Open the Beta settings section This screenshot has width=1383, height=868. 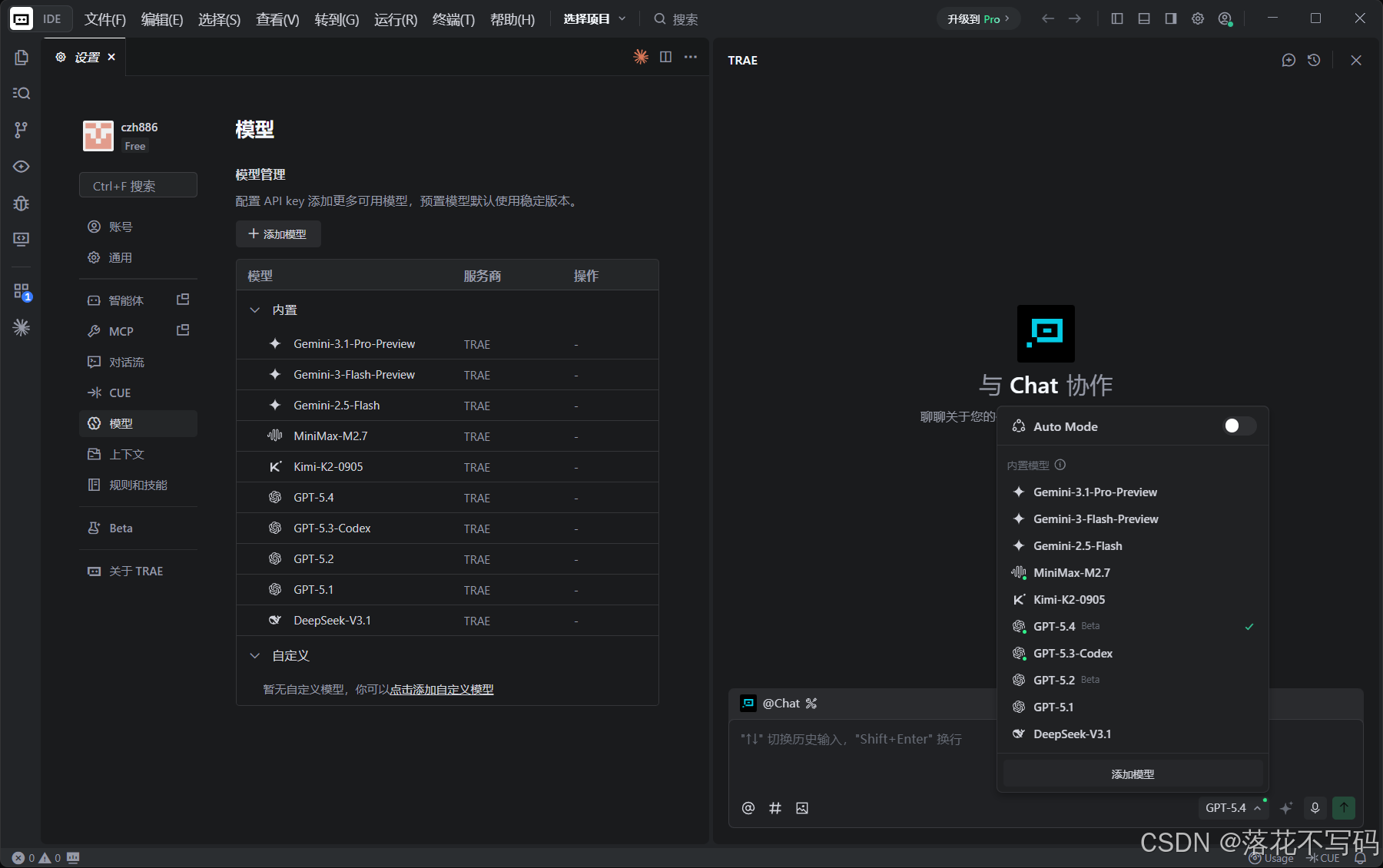tap(138, 528)
